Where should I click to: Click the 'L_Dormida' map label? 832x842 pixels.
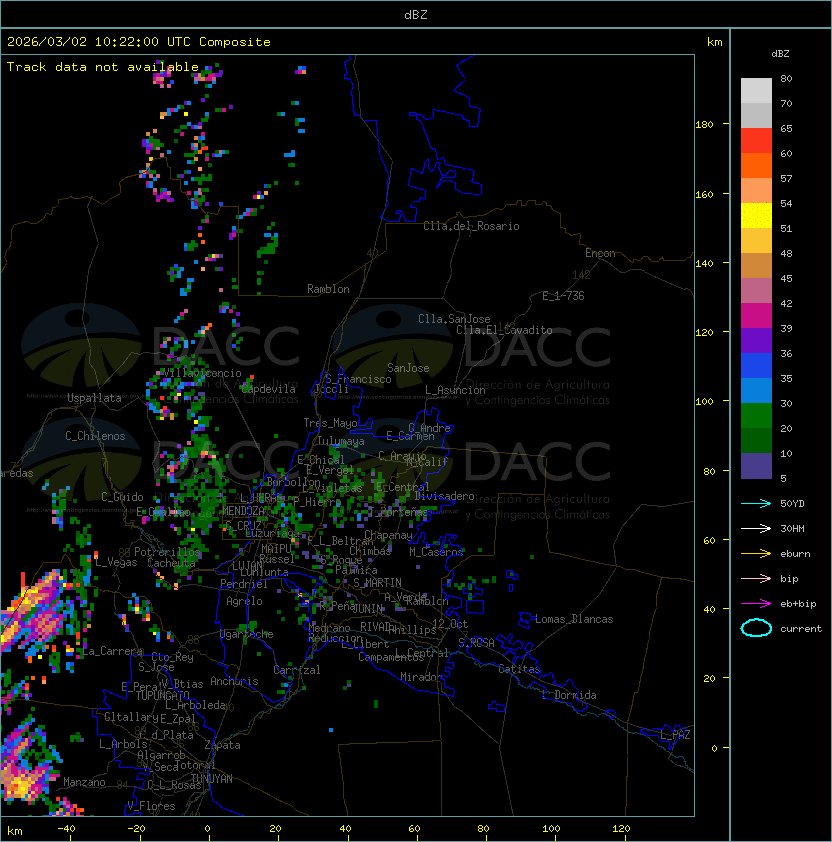(x=569, y=695)
